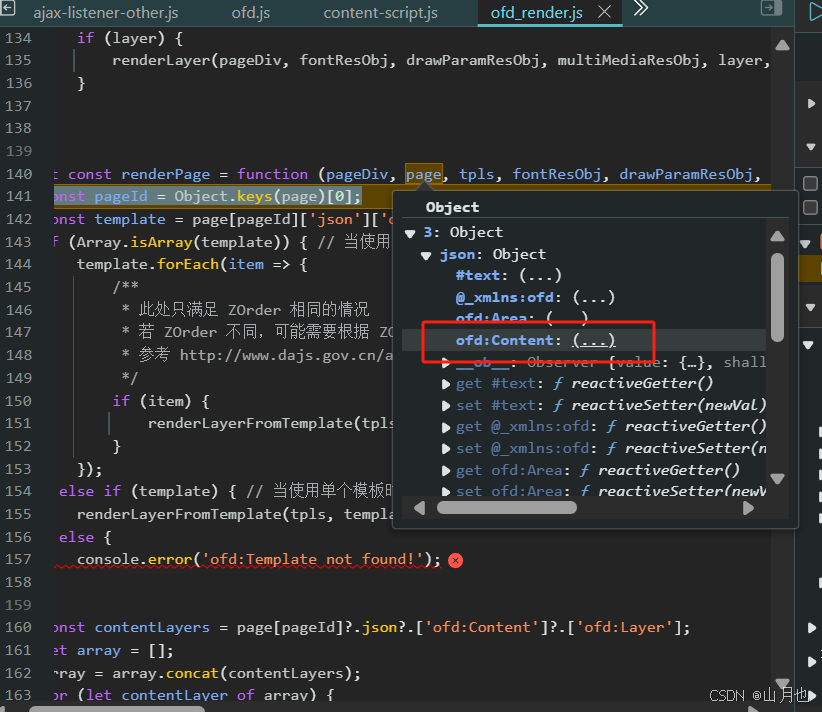822x712 pixels.
Task: Click the 'Object' header in the popup
Action: click(452, 208)
